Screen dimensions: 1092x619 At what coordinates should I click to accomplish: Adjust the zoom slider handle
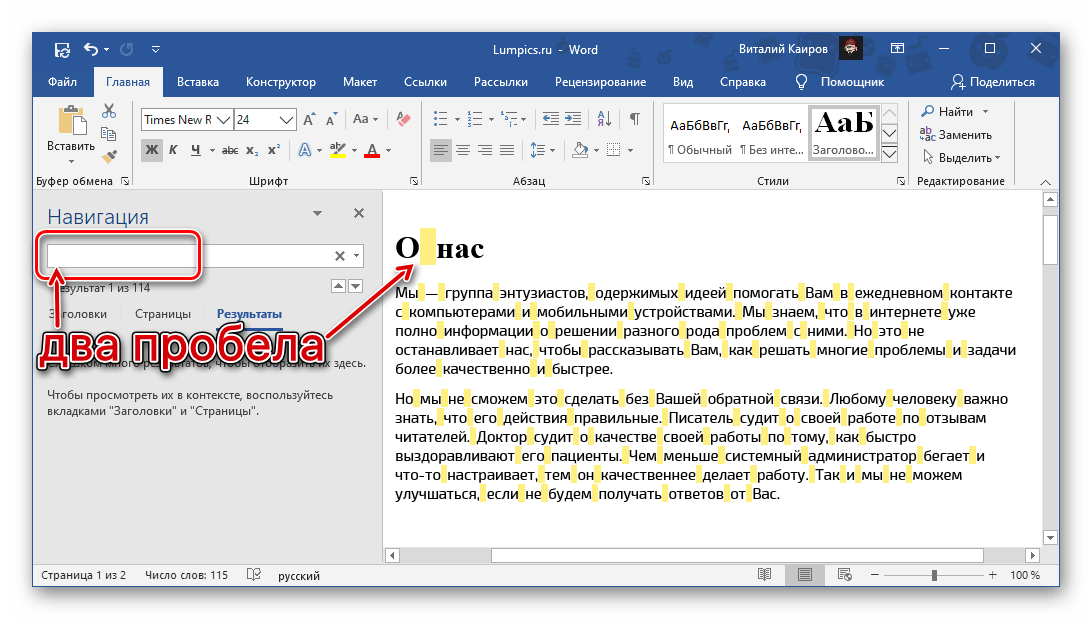(934, 575)
